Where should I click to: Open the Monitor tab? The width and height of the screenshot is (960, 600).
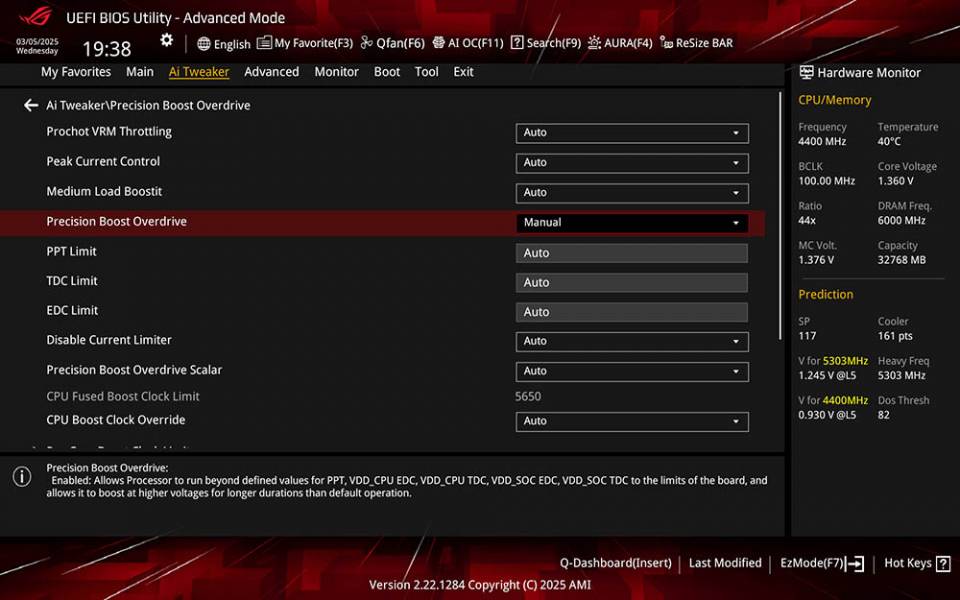pos(336,72)
